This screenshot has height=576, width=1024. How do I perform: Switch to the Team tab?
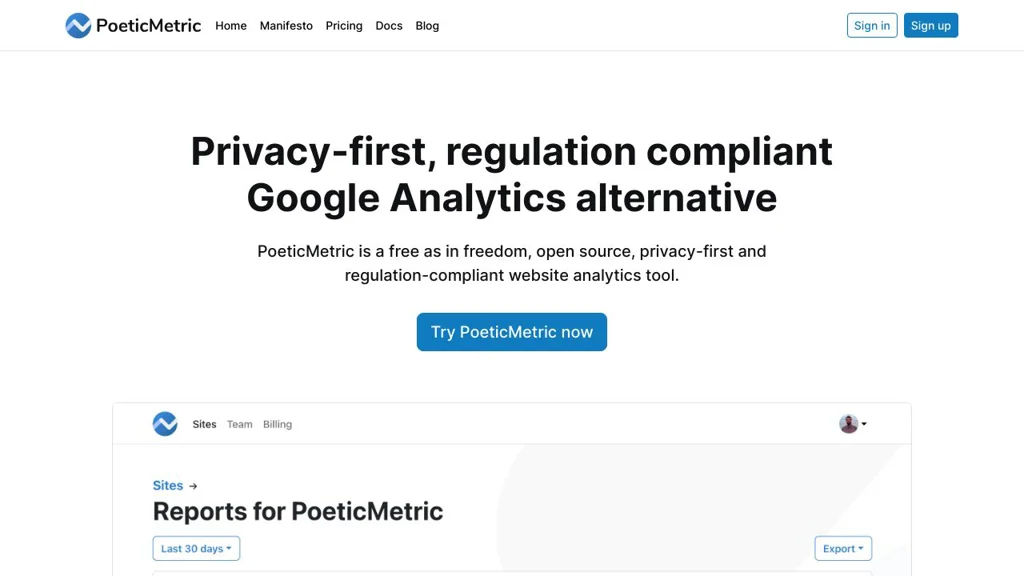pos(240,424)
